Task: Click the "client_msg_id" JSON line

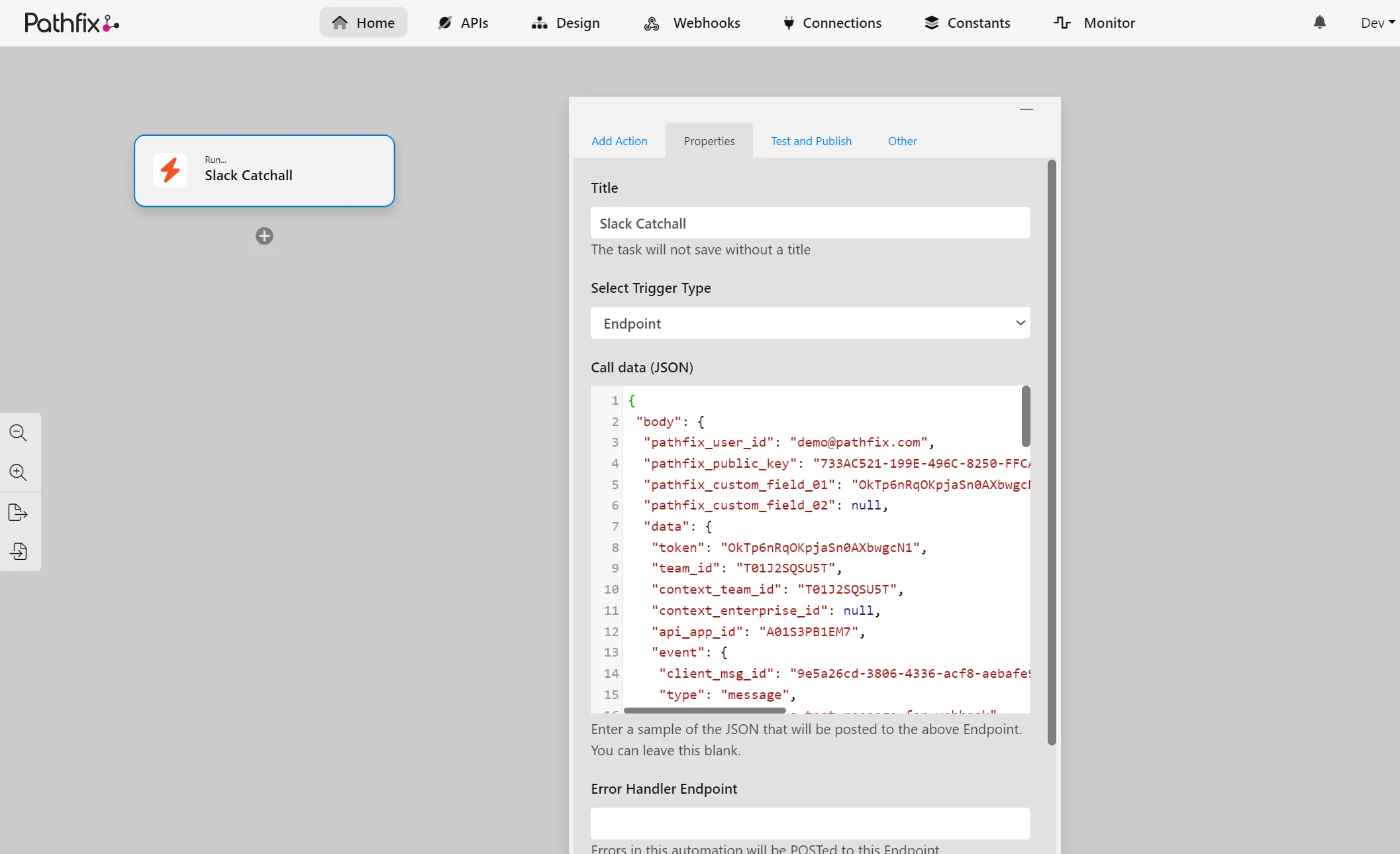Action: [x=844, y=673]
